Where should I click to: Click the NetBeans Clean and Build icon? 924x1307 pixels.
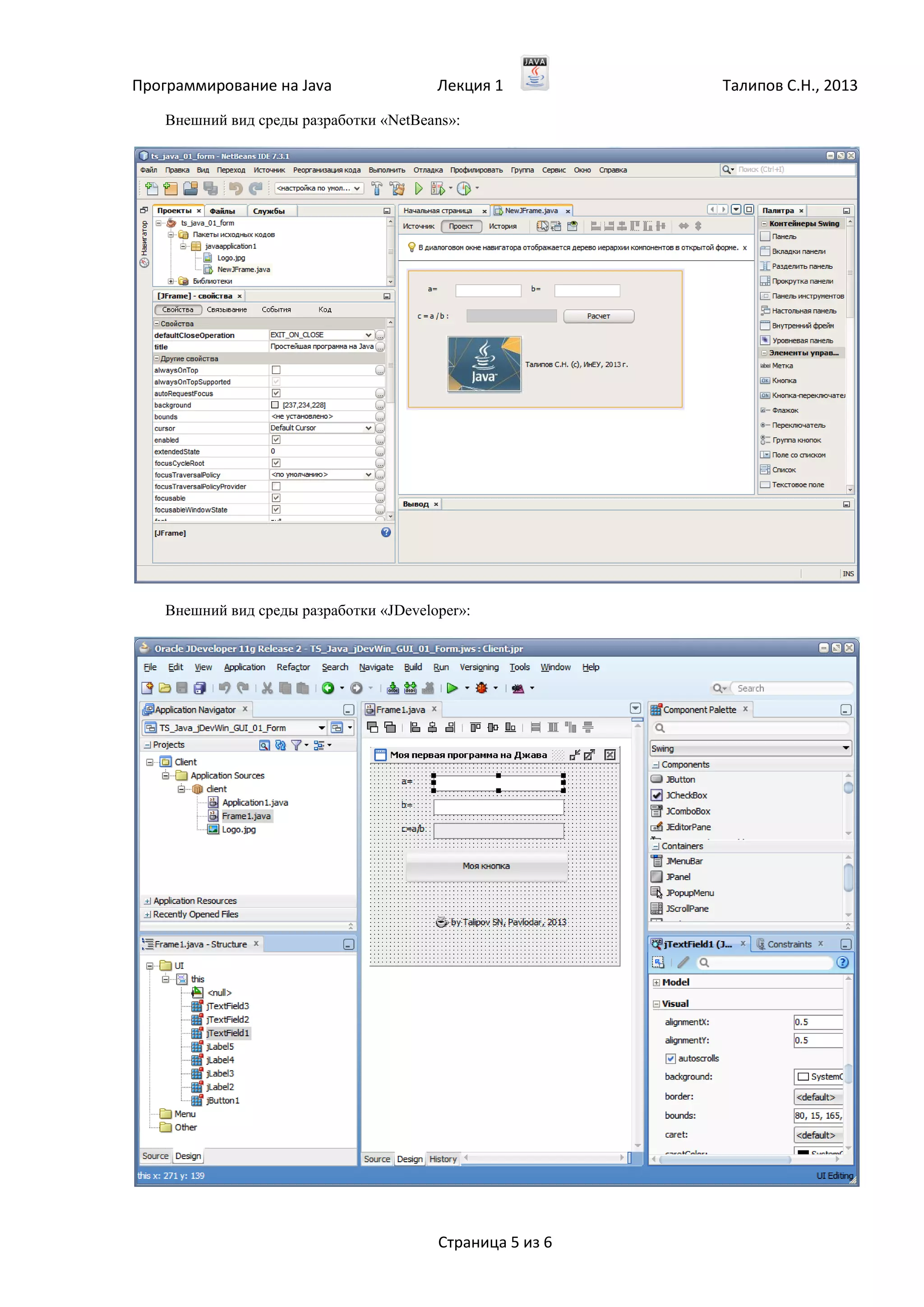point(397,188)
